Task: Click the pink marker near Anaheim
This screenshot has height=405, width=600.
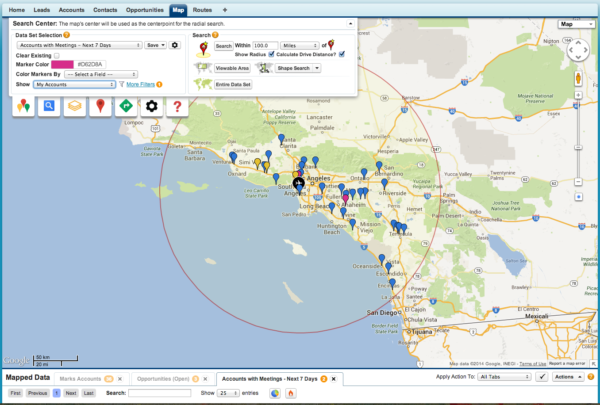Action: (x=346, y=199)
